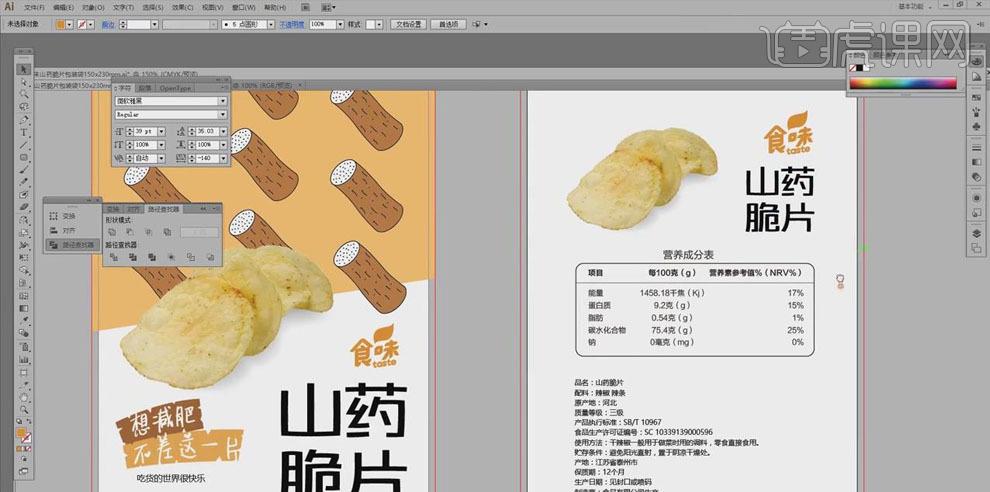Click the 描边 link in control bar

(x=108, y=25)
